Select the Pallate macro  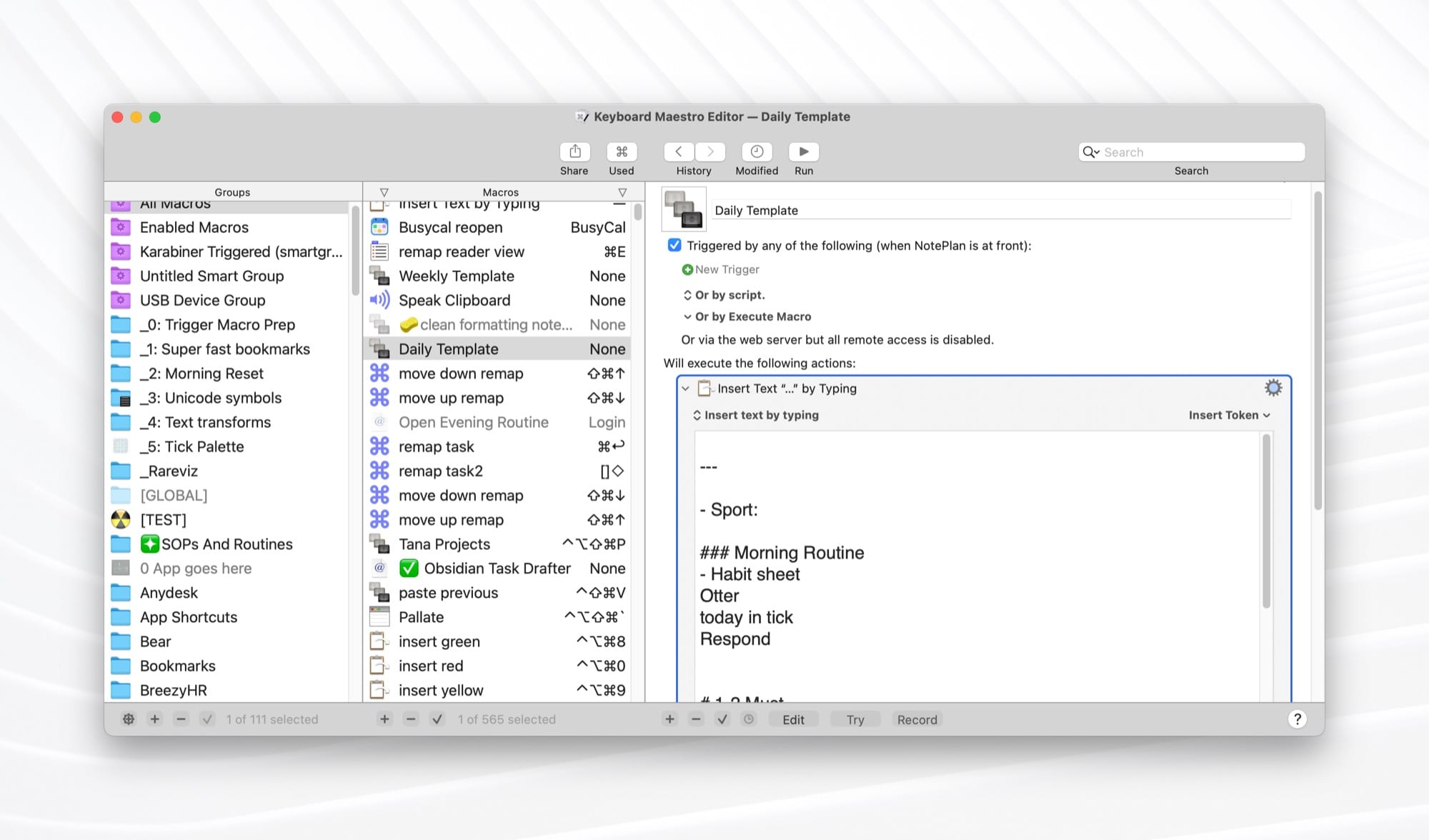pyautogui.click(x=499, y=617)
